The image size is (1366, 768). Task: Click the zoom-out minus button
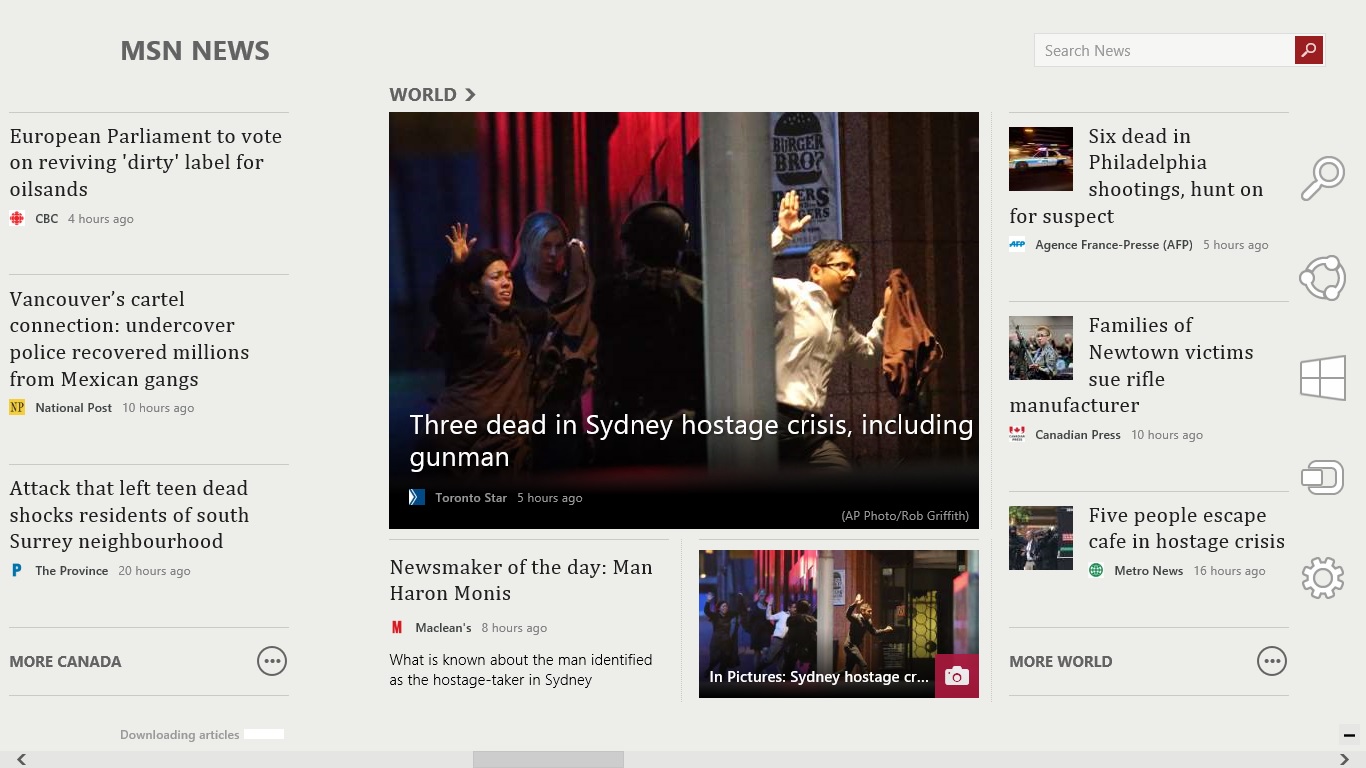point(1349,735)
